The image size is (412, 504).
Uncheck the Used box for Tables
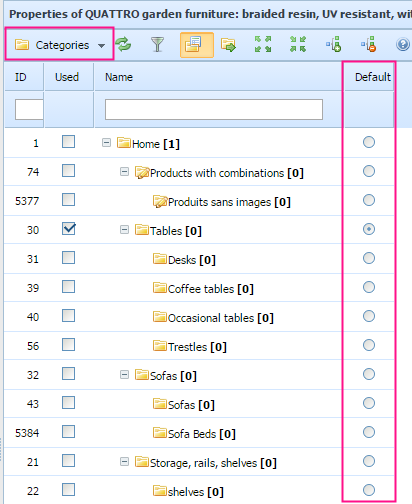click(x=68, y=229)
